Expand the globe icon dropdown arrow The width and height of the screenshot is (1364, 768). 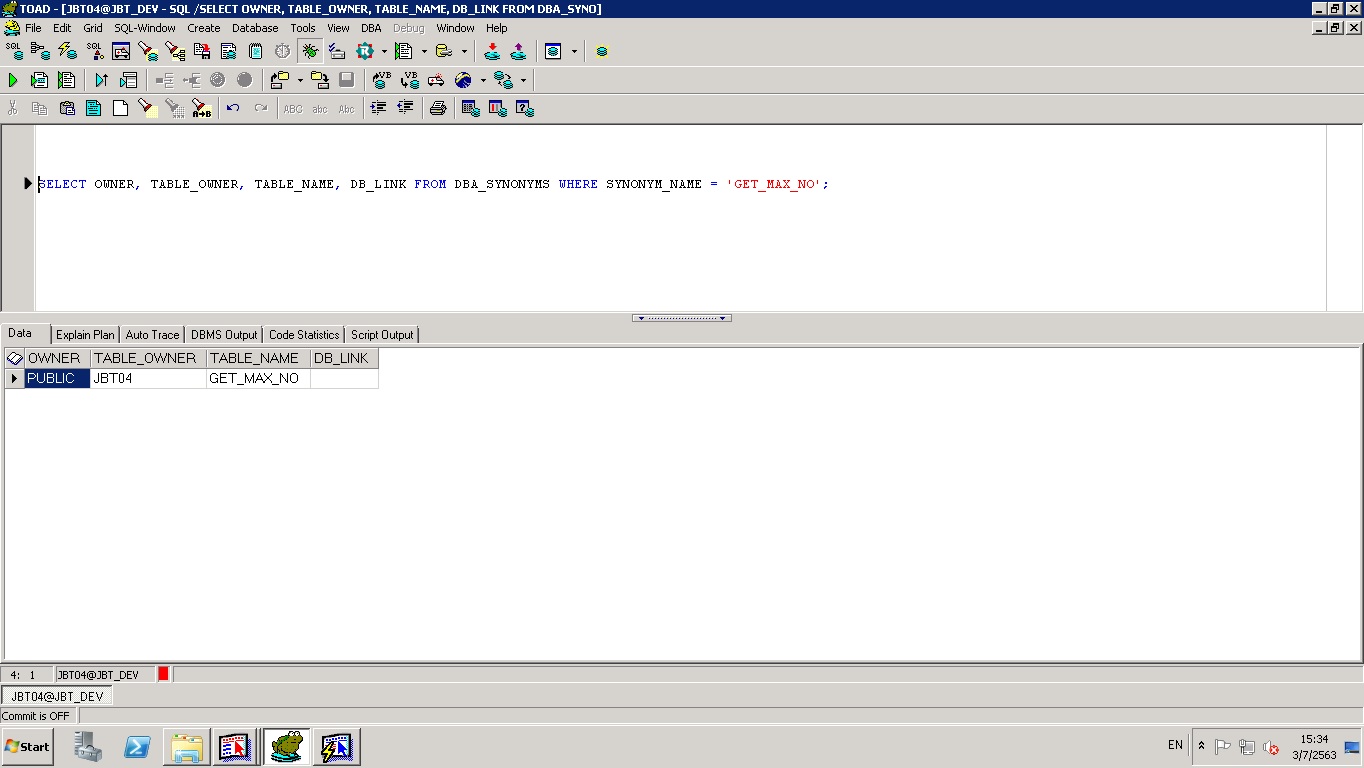coord(483,80)
